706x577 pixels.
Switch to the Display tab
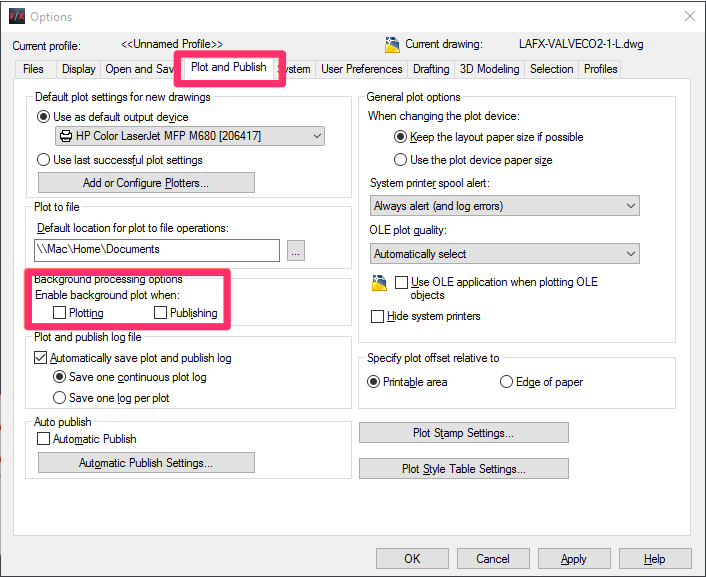pyautogui.click(x=79, y=69)
